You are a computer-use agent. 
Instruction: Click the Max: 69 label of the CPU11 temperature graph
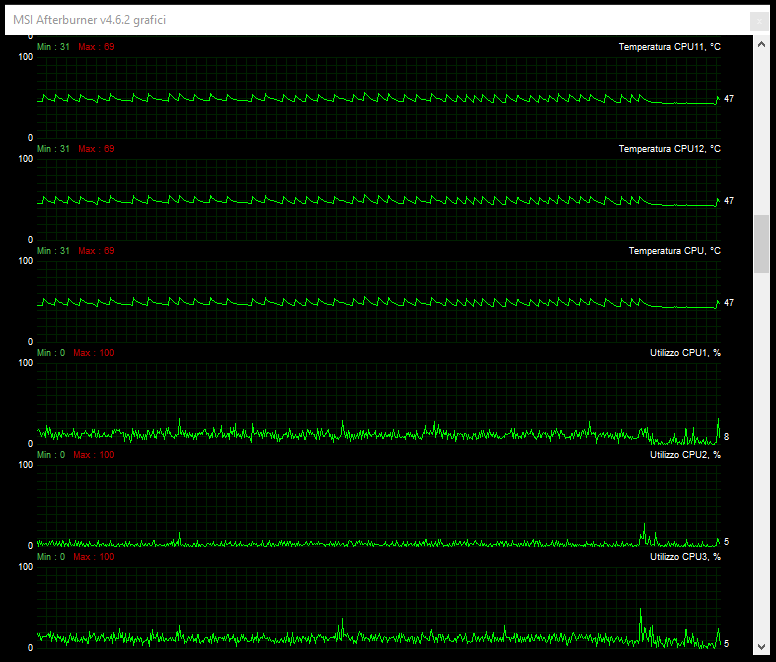pos(96,47)
